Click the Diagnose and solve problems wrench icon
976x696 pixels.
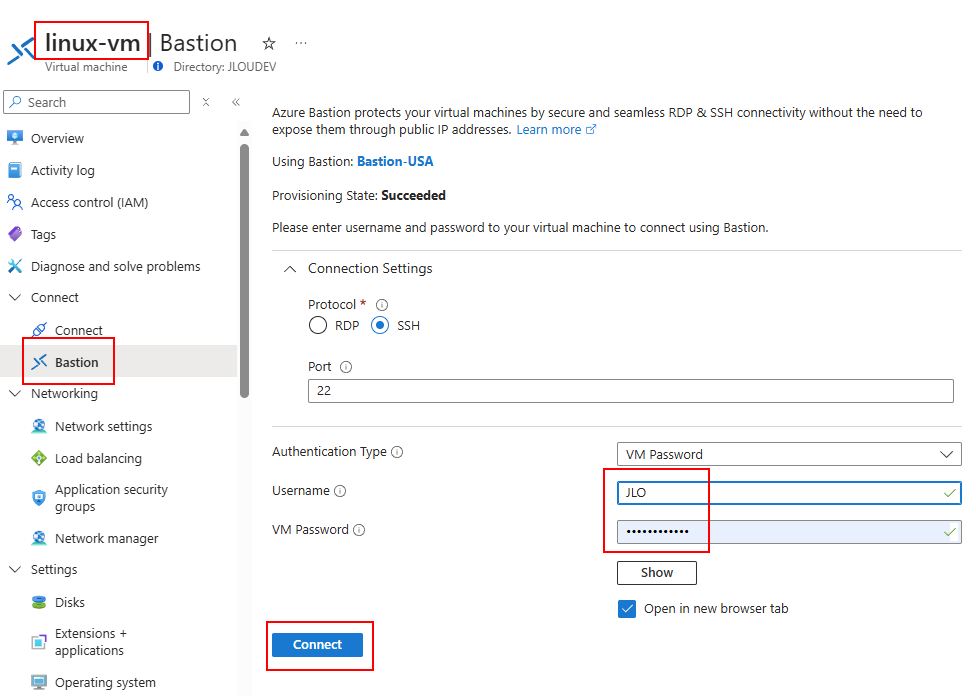[x=15, y=266]
